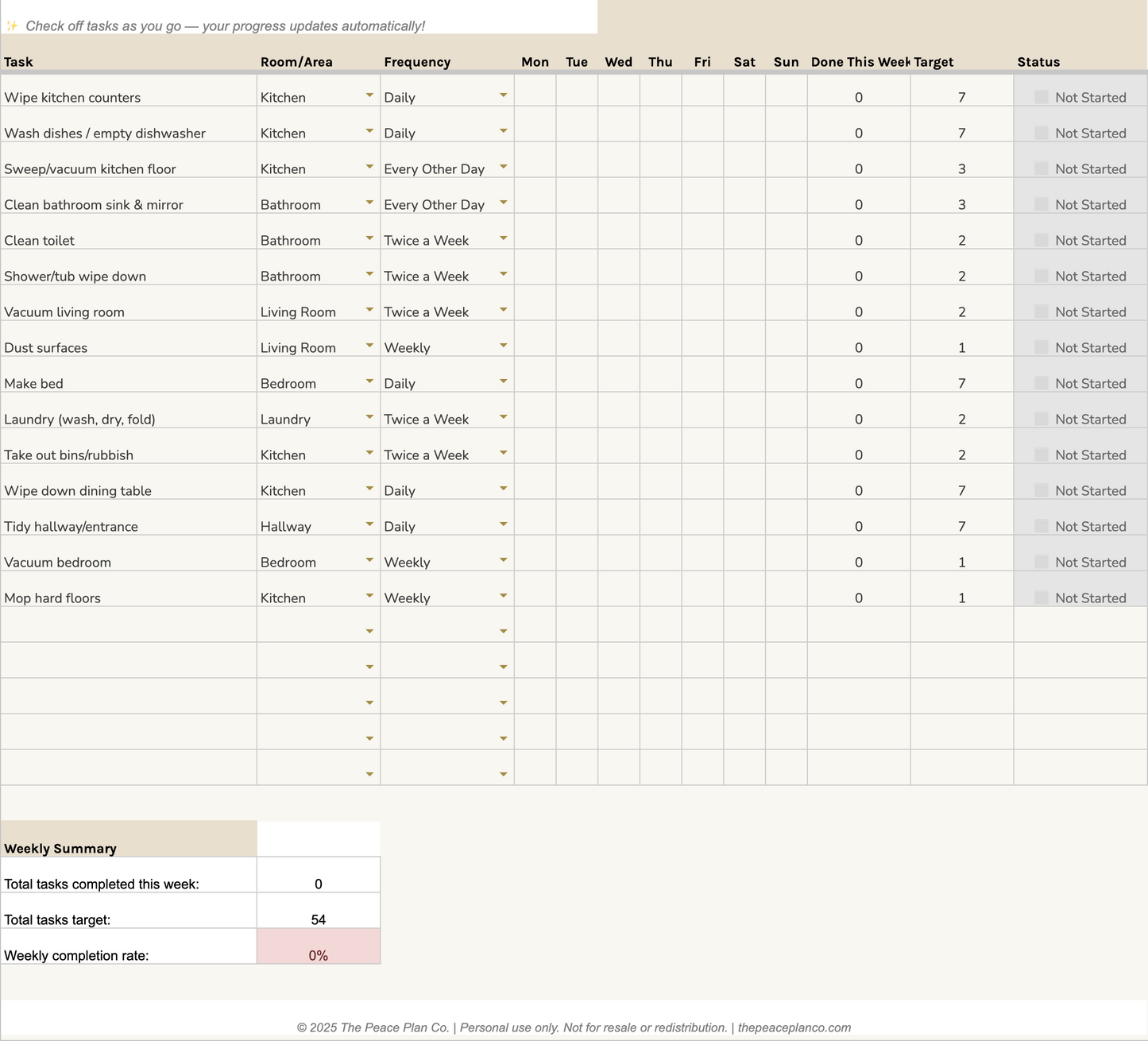Image resolution: width=1148 pixels, height=1041 pixels.
Task: Click the Total tasks target value 54
Action: click(x=319, y=919)
